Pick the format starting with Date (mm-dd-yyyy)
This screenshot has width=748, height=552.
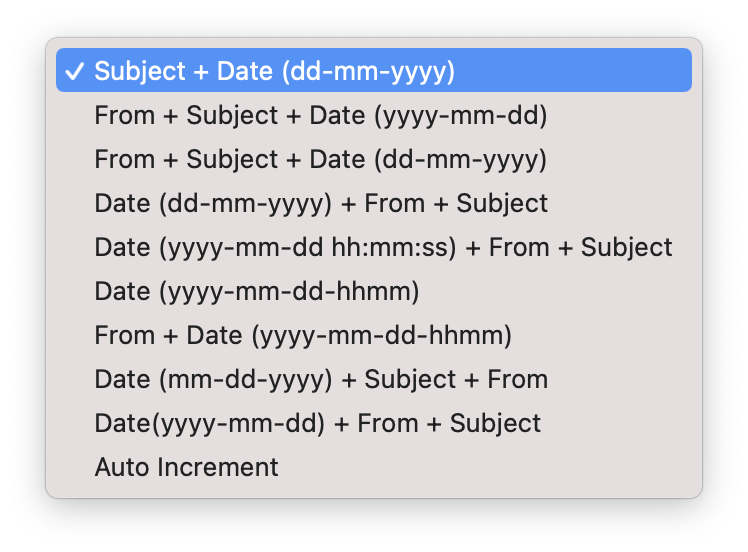point(320,379)
